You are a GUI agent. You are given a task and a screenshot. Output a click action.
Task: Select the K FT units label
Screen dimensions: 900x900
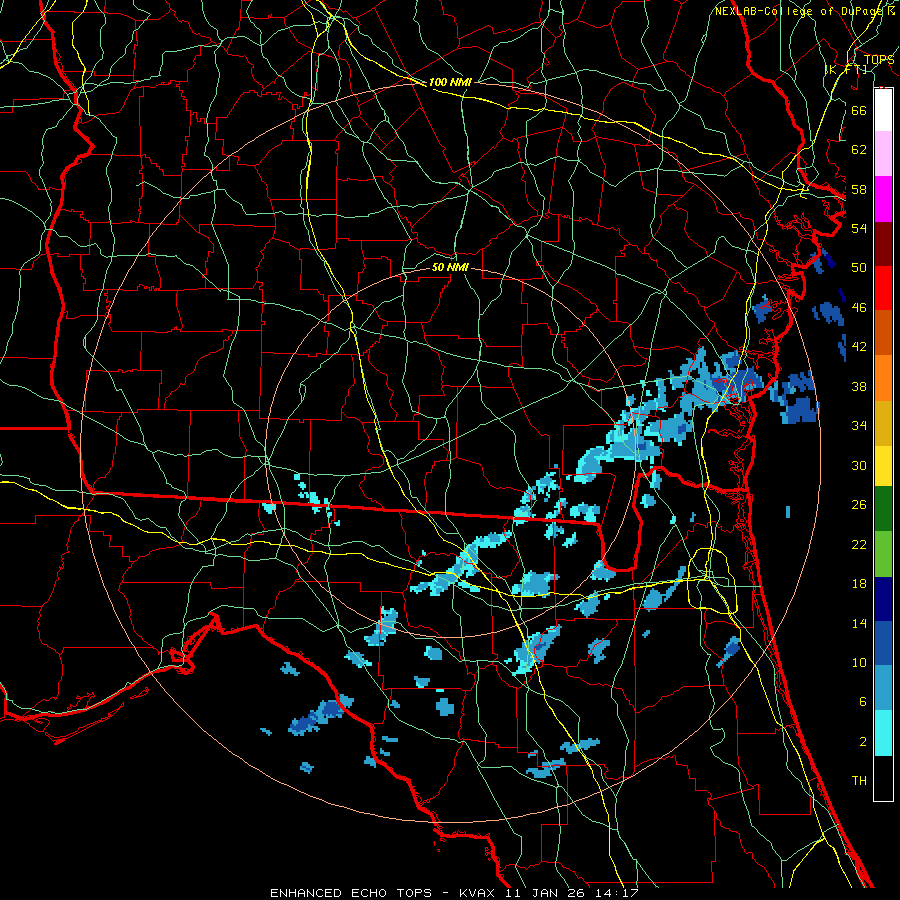(846, 70)
